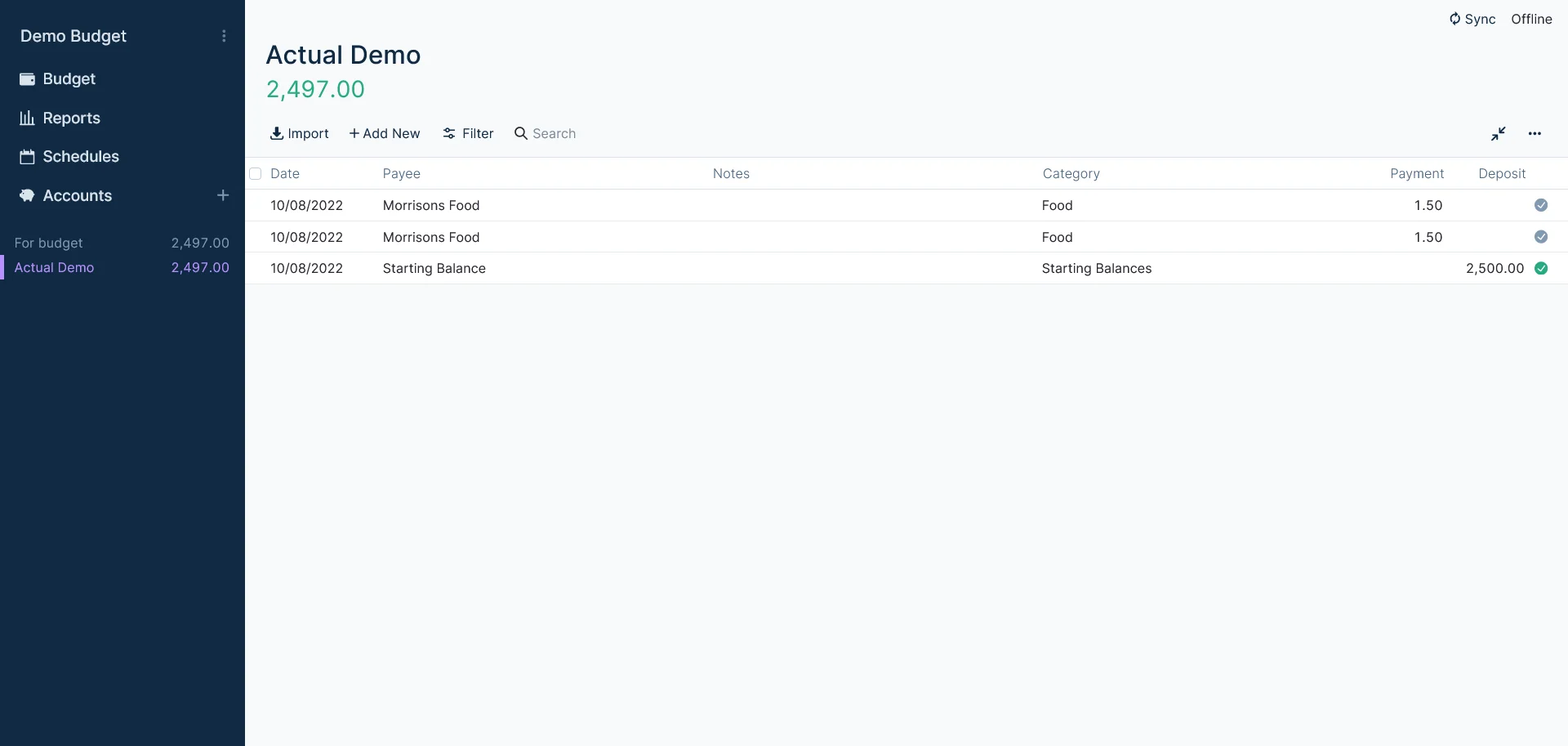Open the Demo Budget three-dot menu
The width and height of the screenshot is (1568, 746).
click(x=224, y=36)
